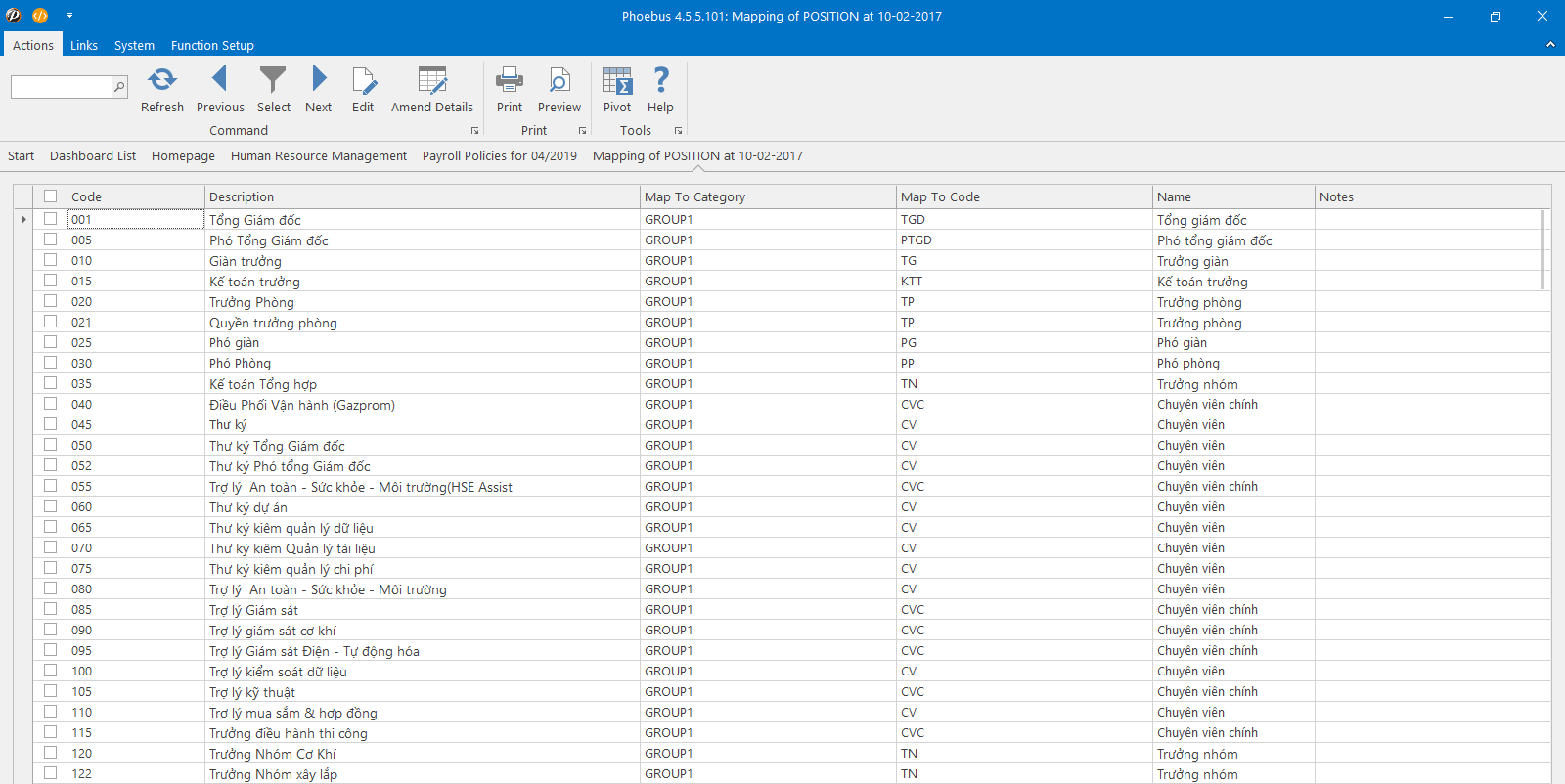Open the Links ribbon tab

pyautogui.click(x=84, y=45)
